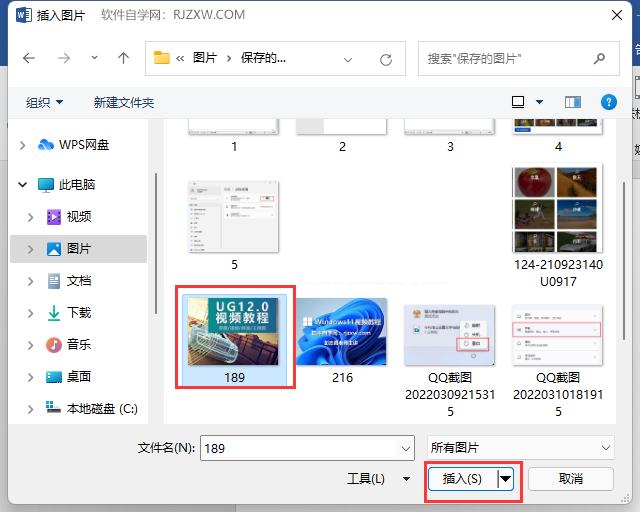640x512 pixels.
Task: Open recent locations chevron dropdown
Action: 94,58
